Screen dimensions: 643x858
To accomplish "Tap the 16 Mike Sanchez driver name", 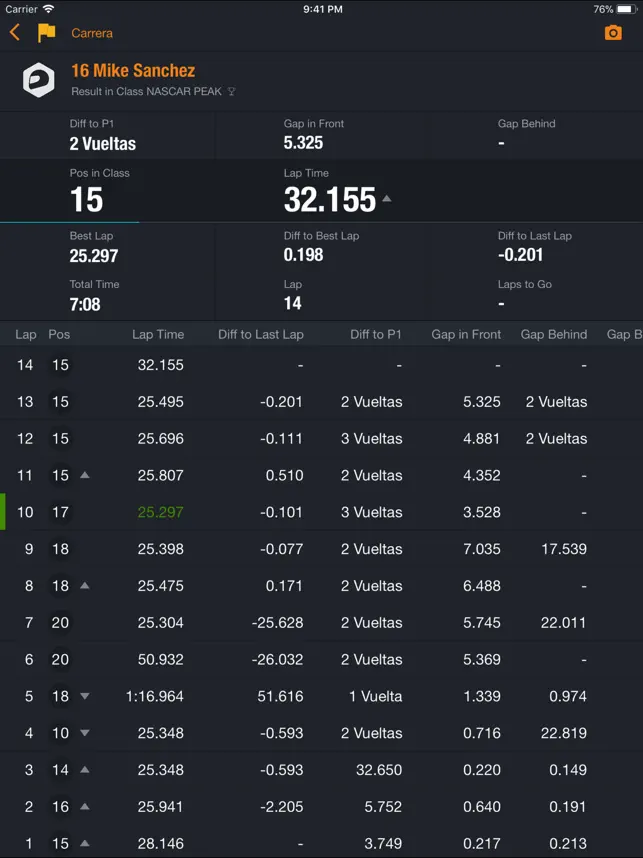I will point(133,71).
